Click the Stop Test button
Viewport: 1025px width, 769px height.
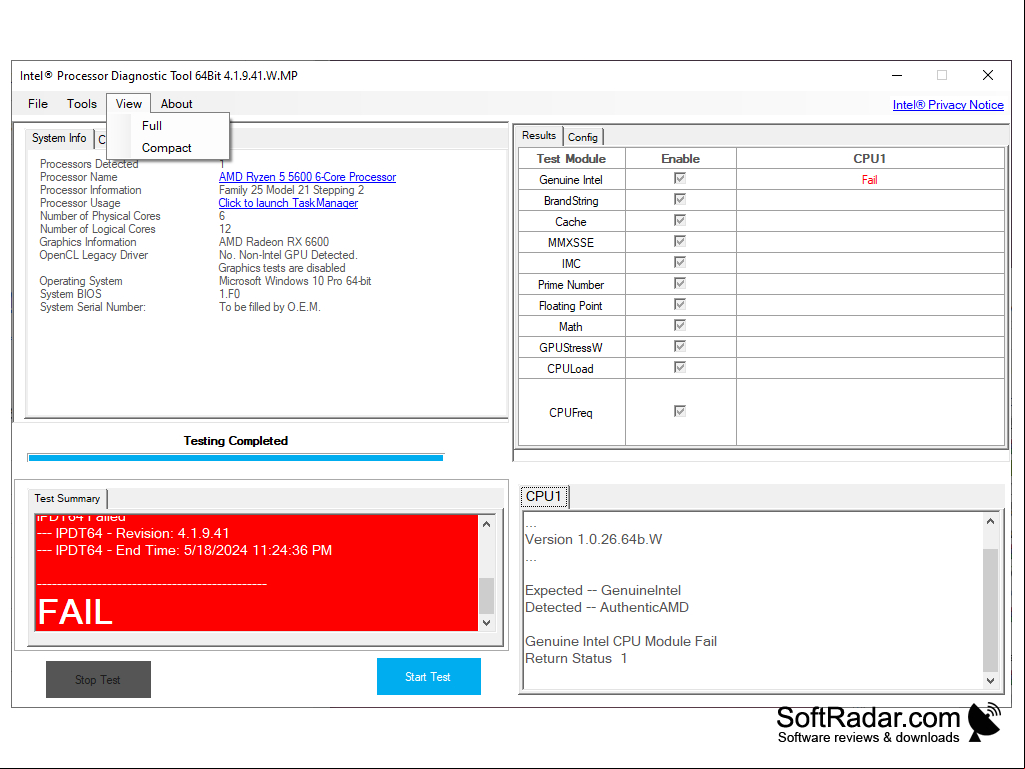pyautogui.click(x=98, y=679)
